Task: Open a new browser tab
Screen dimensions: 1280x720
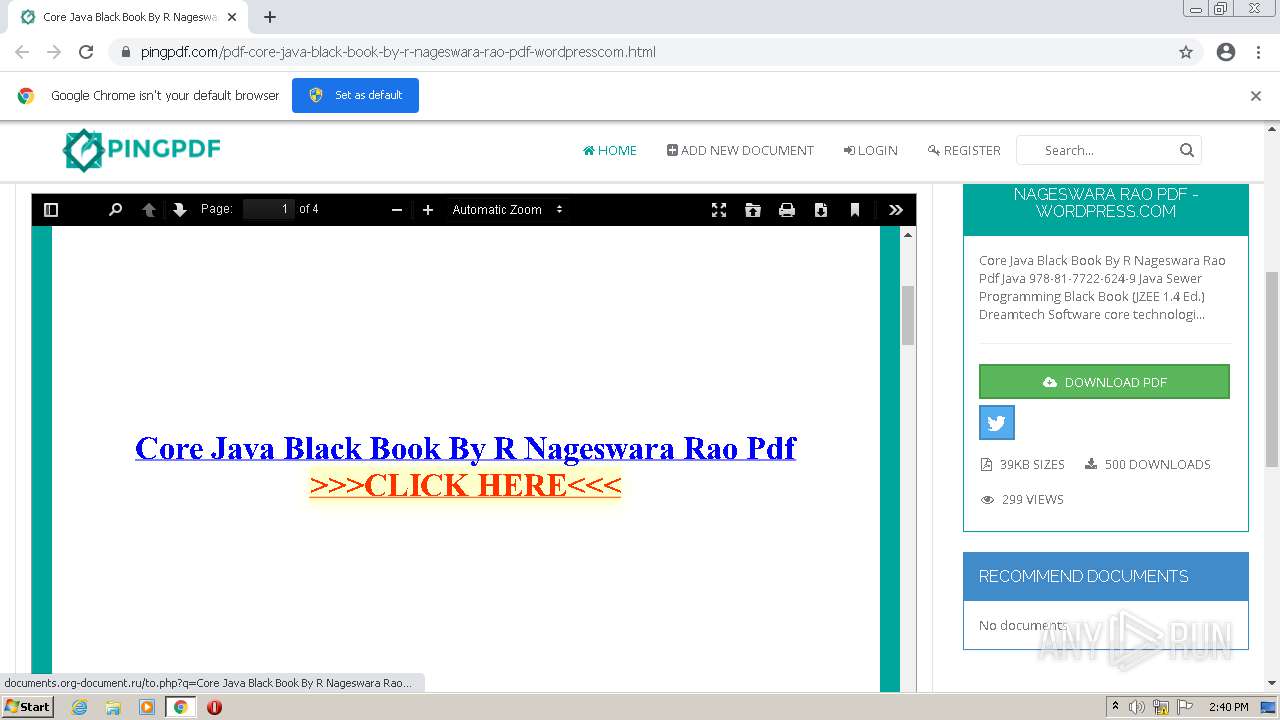Action: point(270,17)
